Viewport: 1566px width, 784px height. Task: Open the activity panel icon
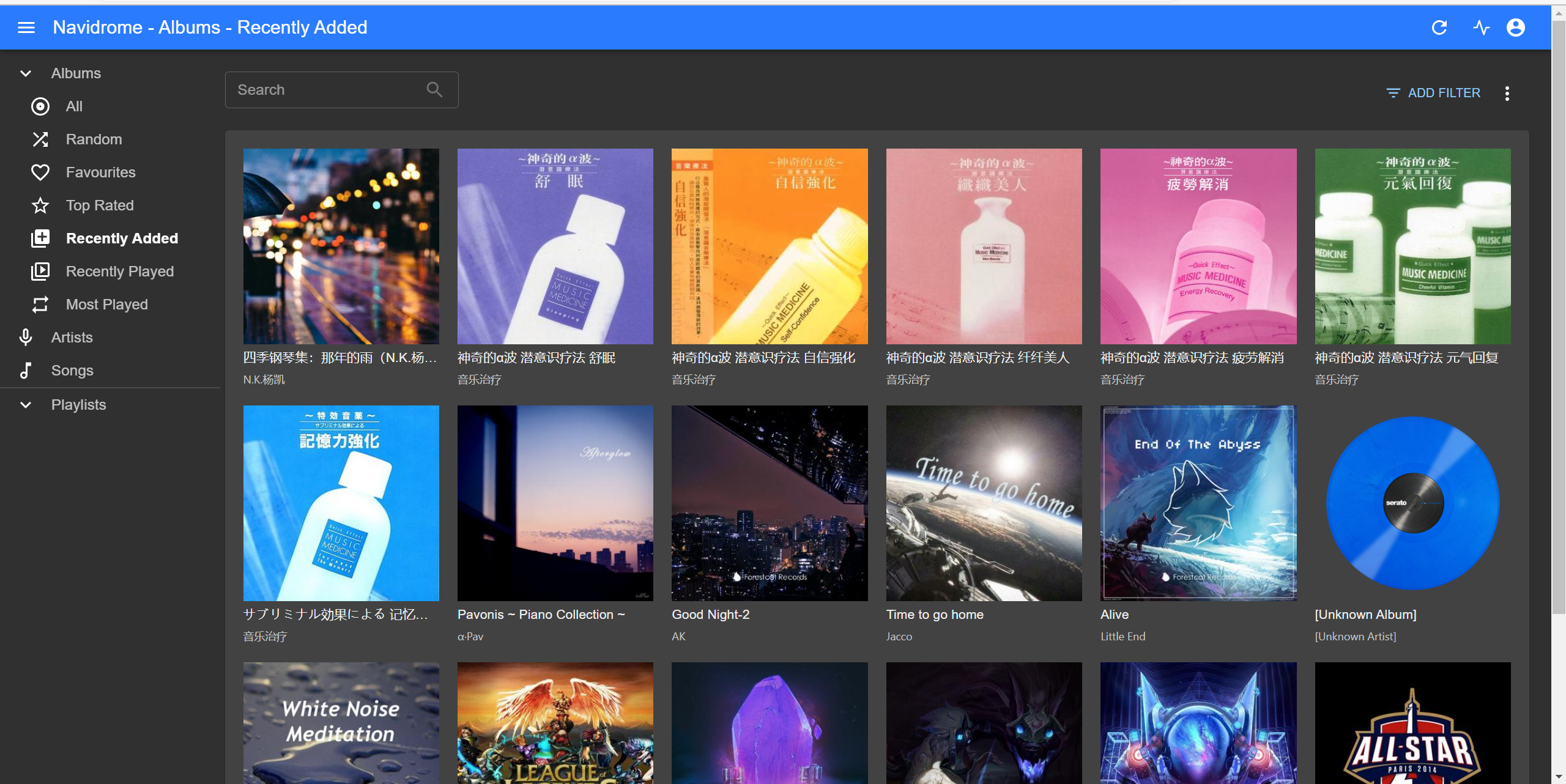click(1481, 28)
